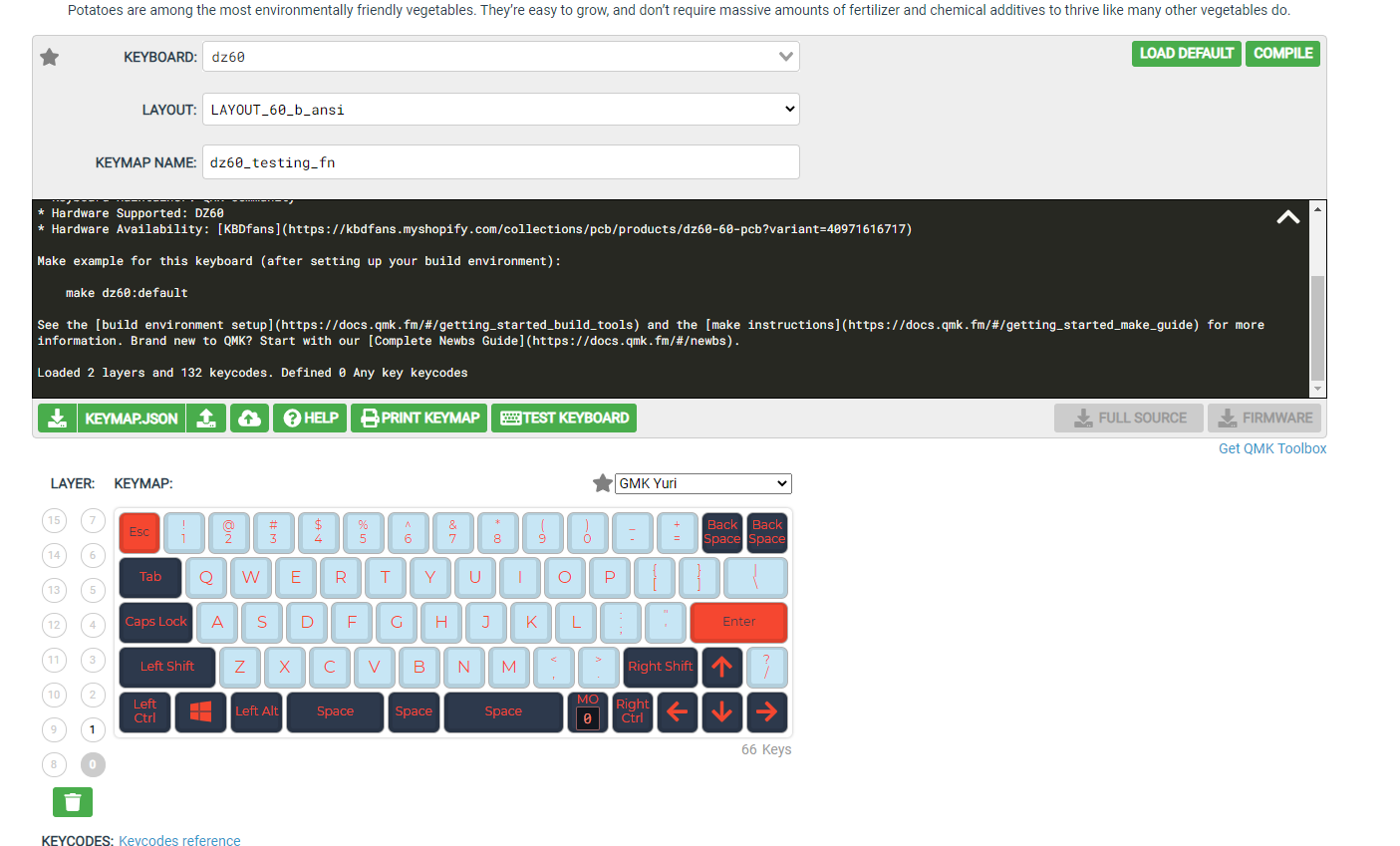Click the console scrollbar down arrow
The width and height of the screenshot is (1400, 846).
coord(1318,390)
